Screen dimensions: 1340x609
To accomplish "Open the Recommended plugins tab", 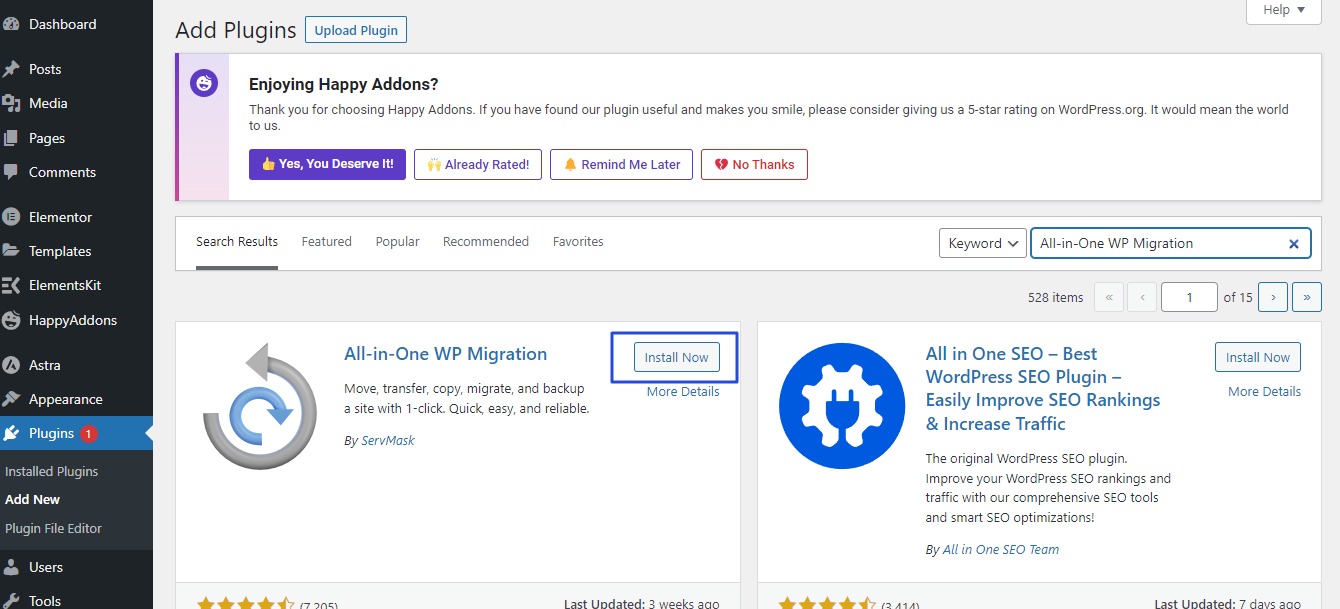I will 485,242.
